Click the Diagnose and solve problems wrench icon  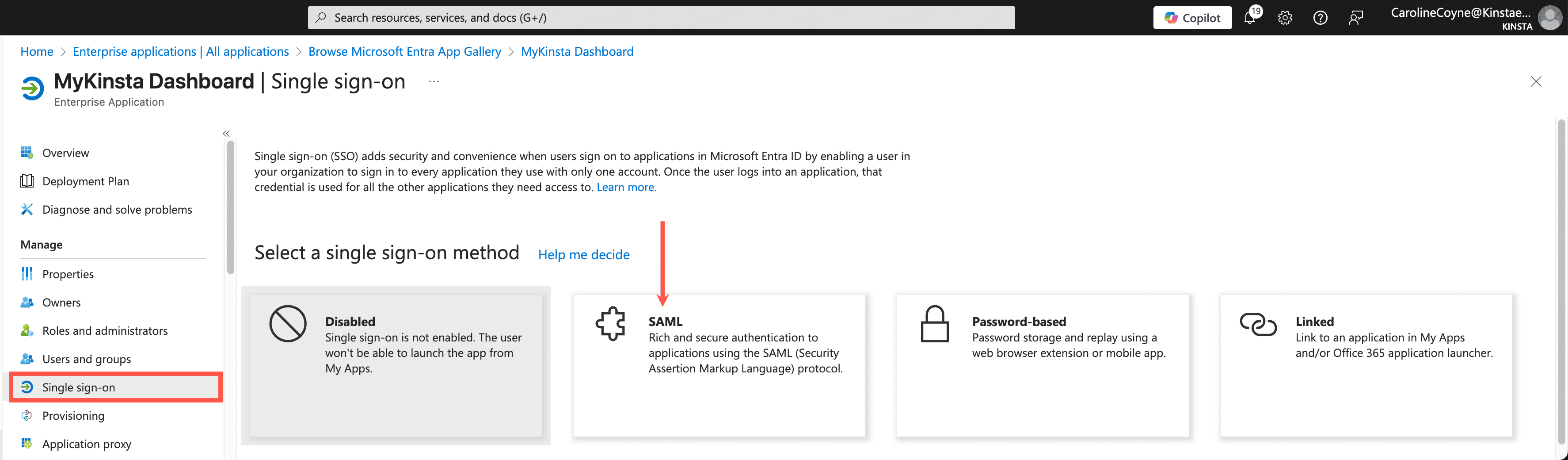[27, 209]
